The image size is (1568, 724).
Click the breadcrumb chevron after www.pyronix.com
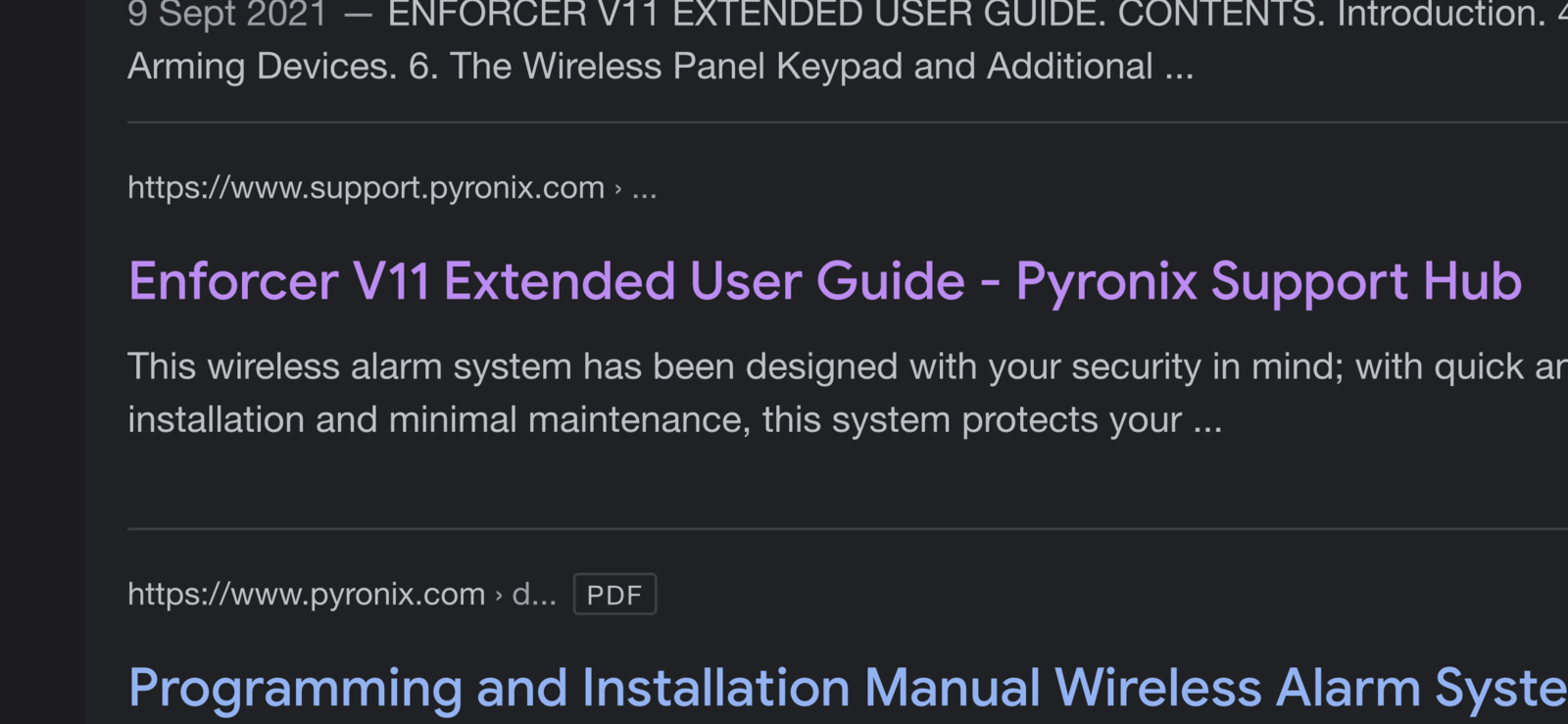(499, 595)
